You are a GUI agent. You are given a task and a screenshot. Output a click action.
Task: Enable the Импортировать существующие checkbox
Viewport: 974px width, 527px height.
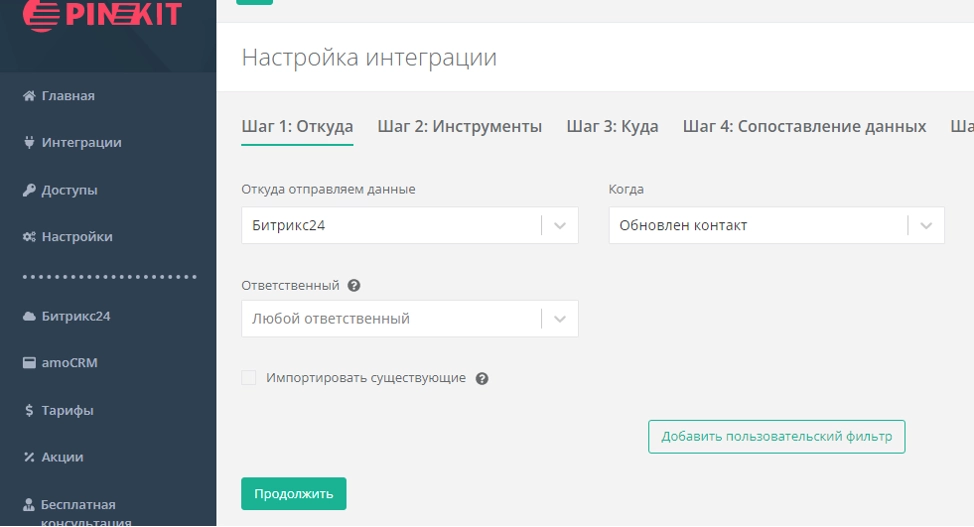[248, 378]
